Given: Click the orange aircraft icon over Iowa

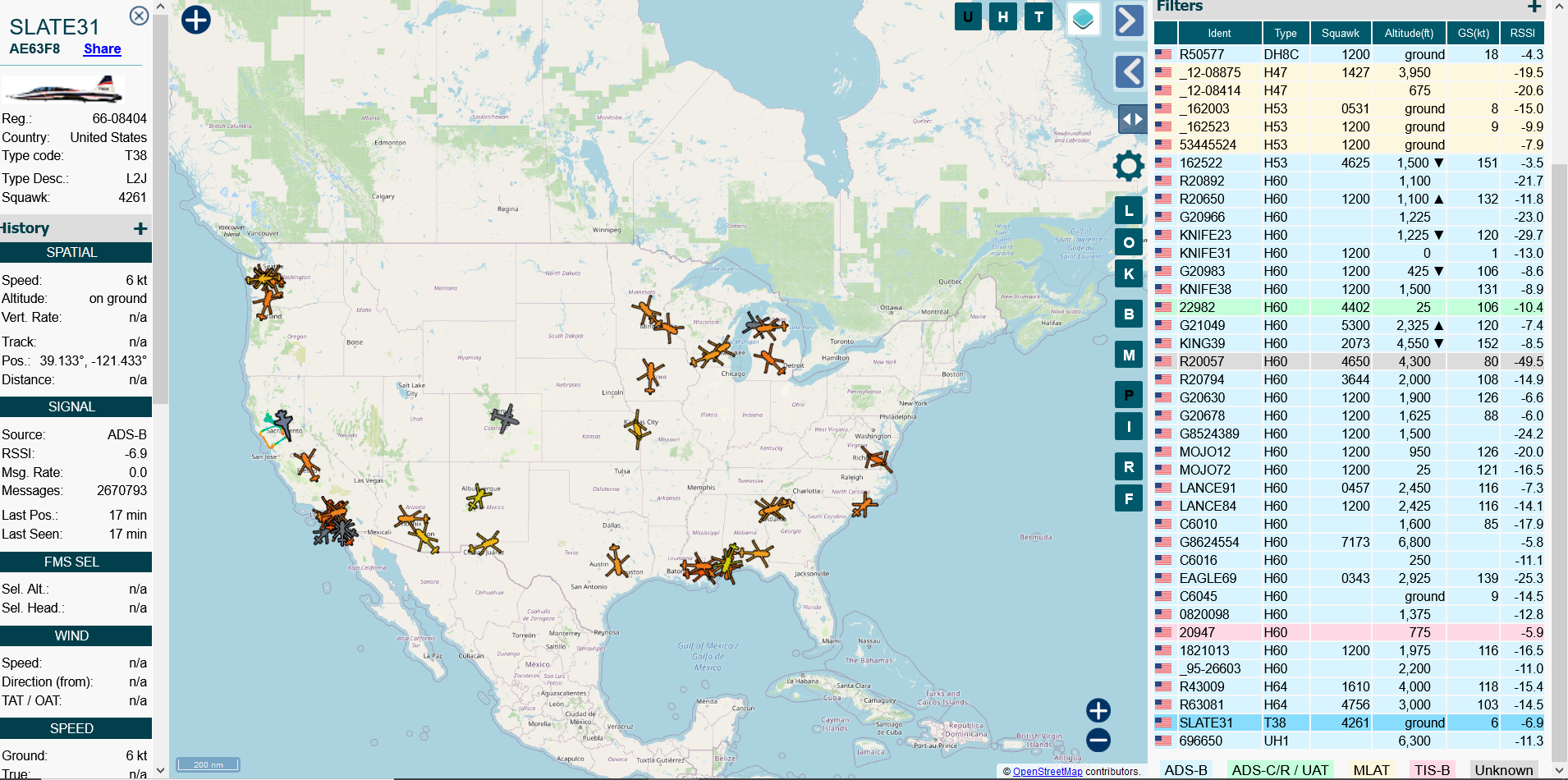Looking at the screenshot, I should [x=650, y=376].
